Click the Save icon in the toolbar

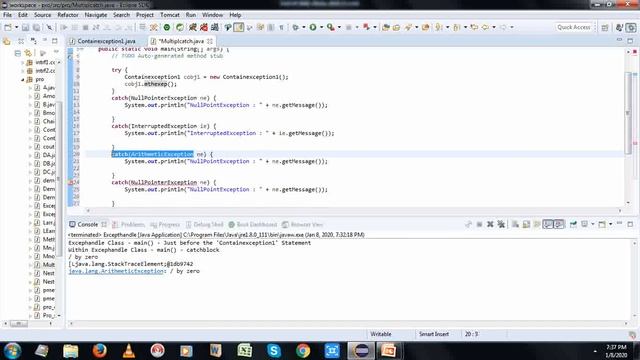(25, 27)
